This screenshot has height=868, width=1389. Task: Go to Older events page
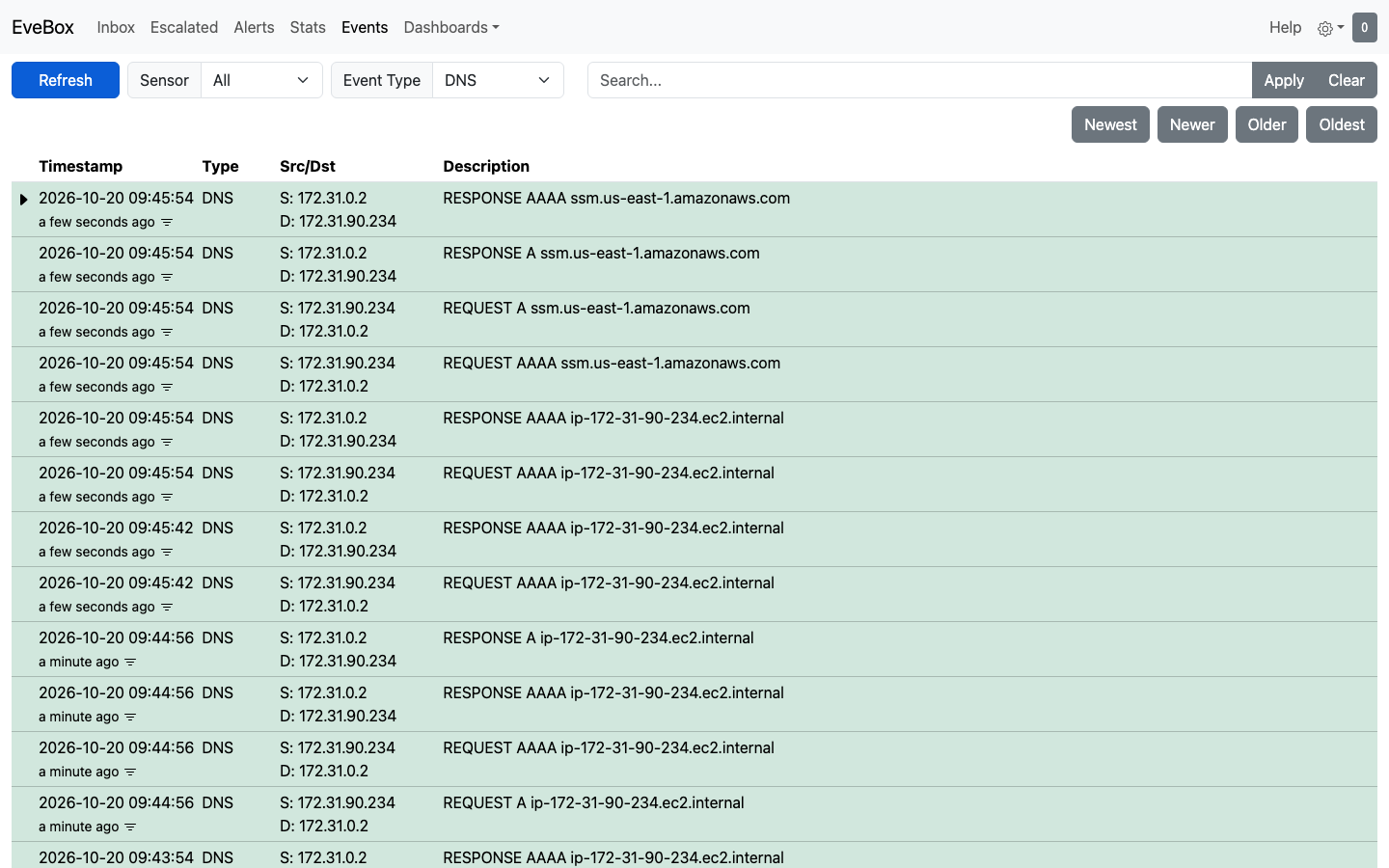coord(1266,124)
